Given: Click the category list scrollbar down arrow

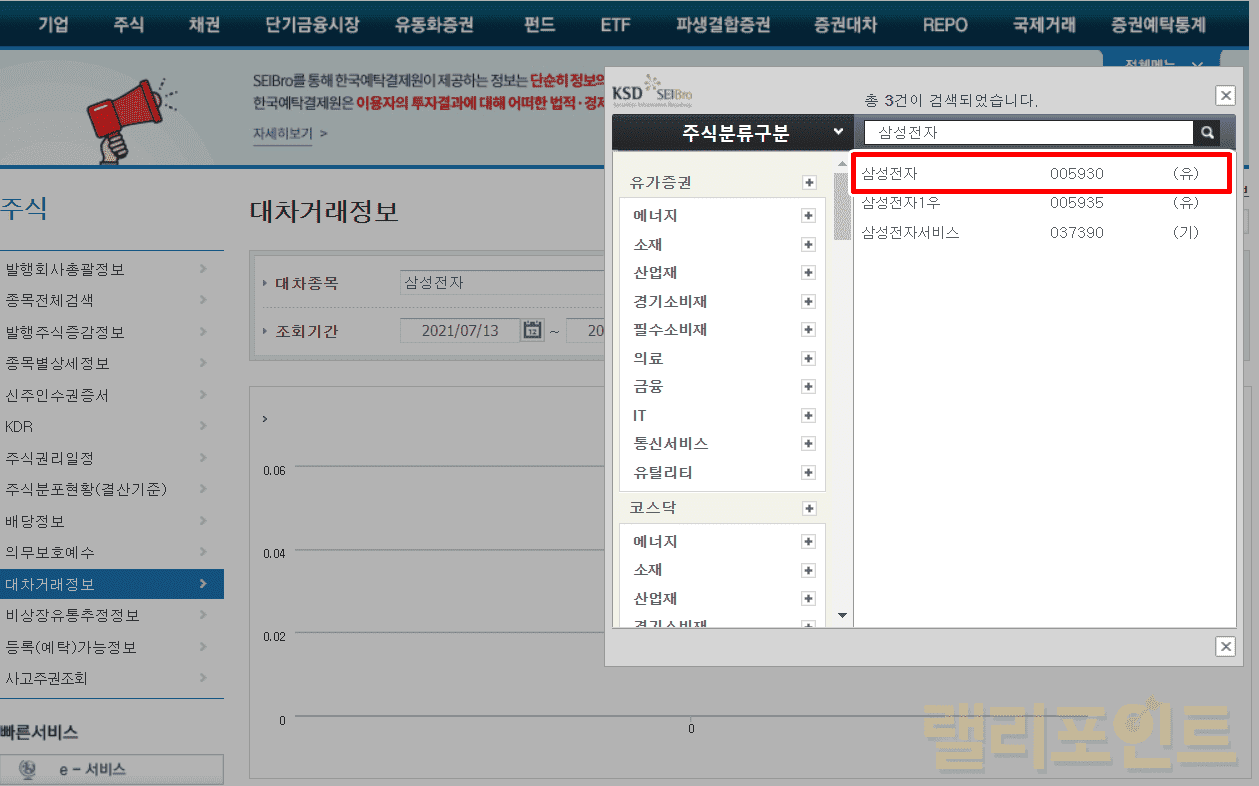Looking at the screenshot, I should pos(842,615).
